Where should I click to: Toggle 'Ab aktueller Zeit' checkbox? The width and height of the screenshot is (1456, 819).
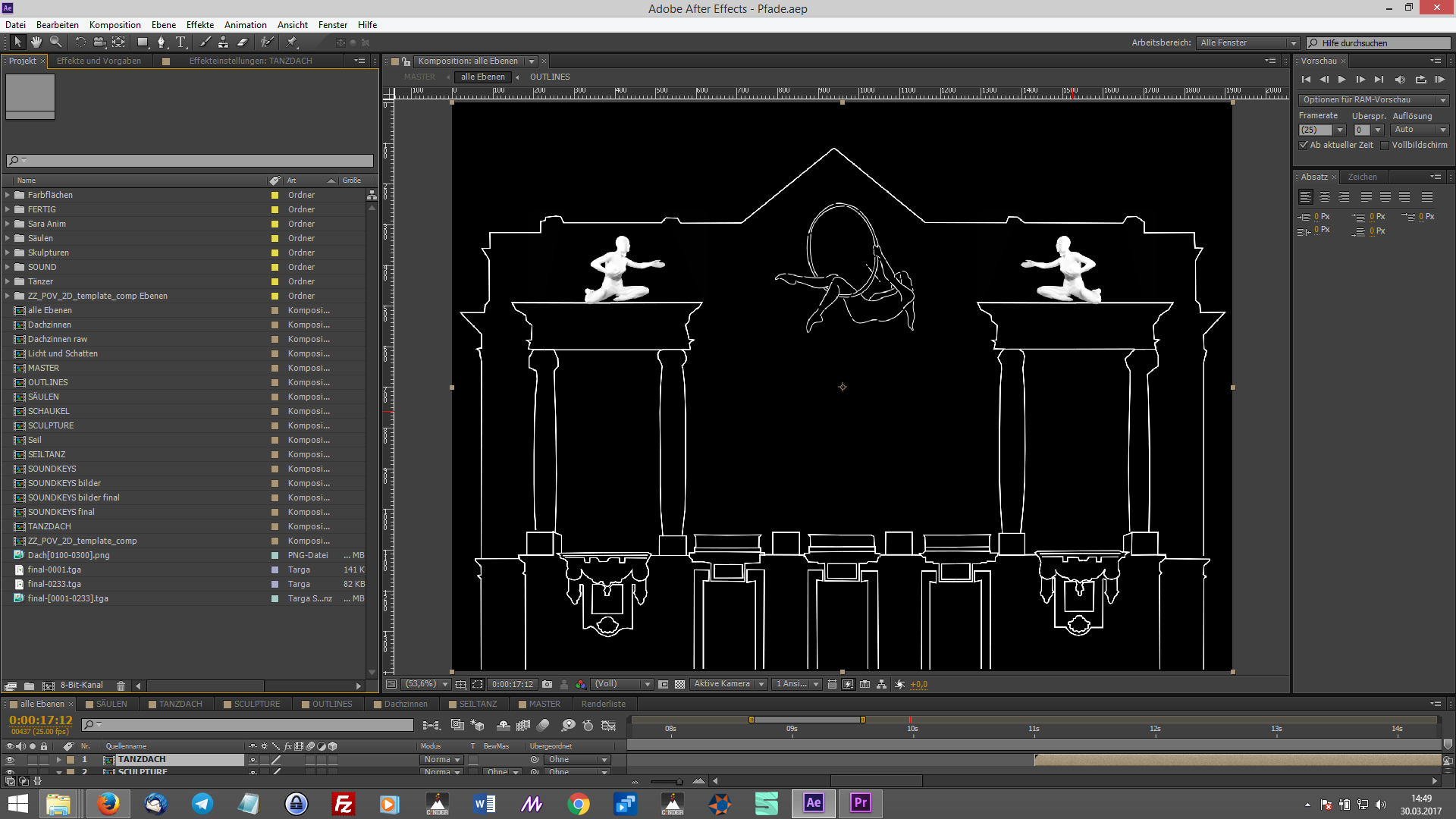[x=1304, y=145]
